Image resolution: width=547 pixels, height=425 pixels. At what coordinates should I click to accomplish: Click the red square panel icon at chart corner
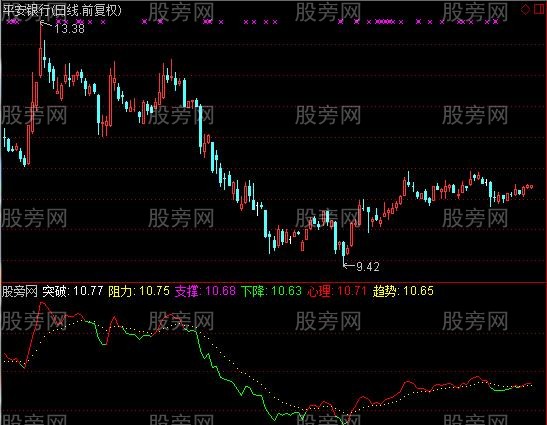[x=539, y=9]
